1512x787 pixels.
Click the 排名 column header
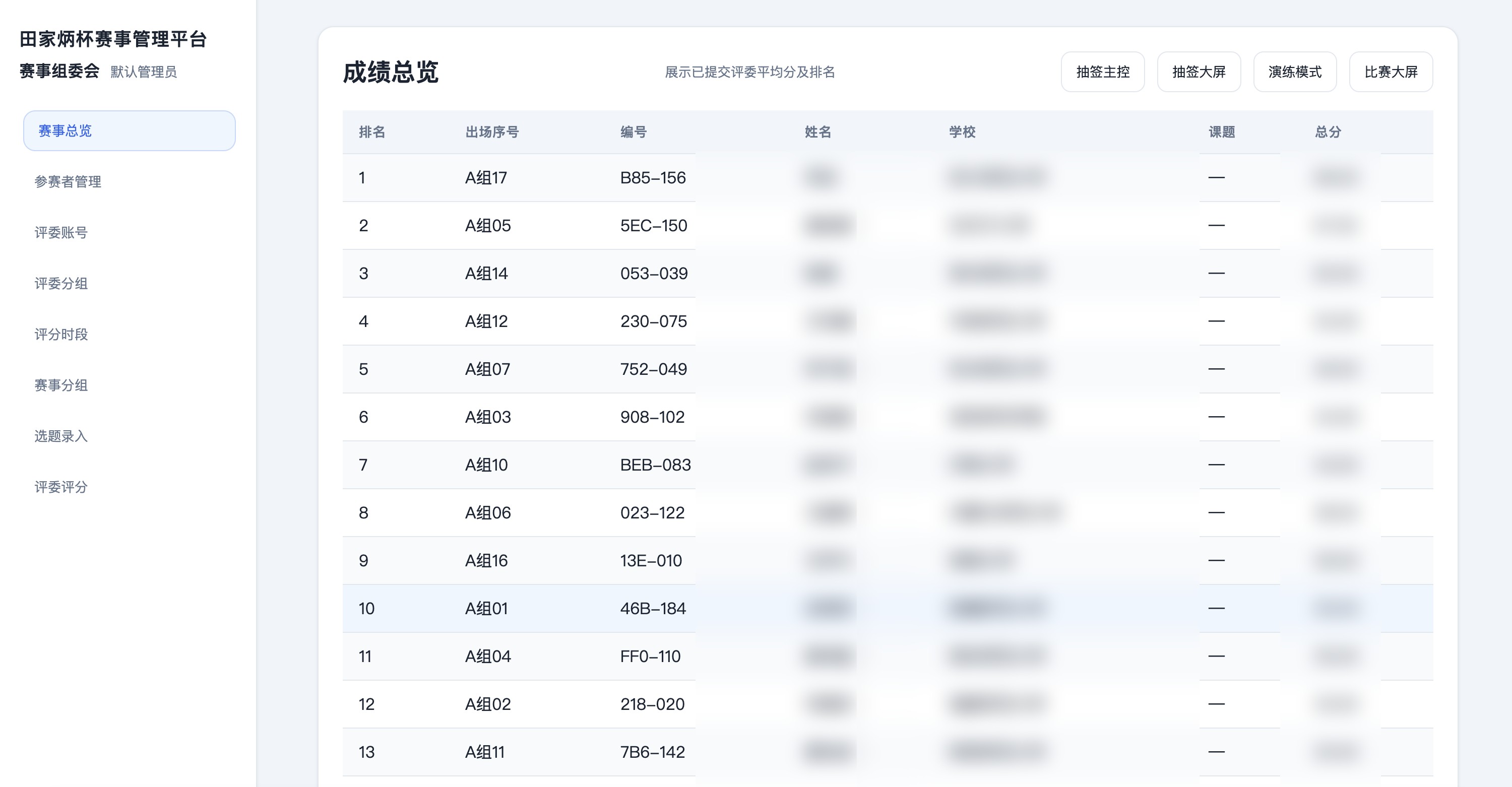372,132
